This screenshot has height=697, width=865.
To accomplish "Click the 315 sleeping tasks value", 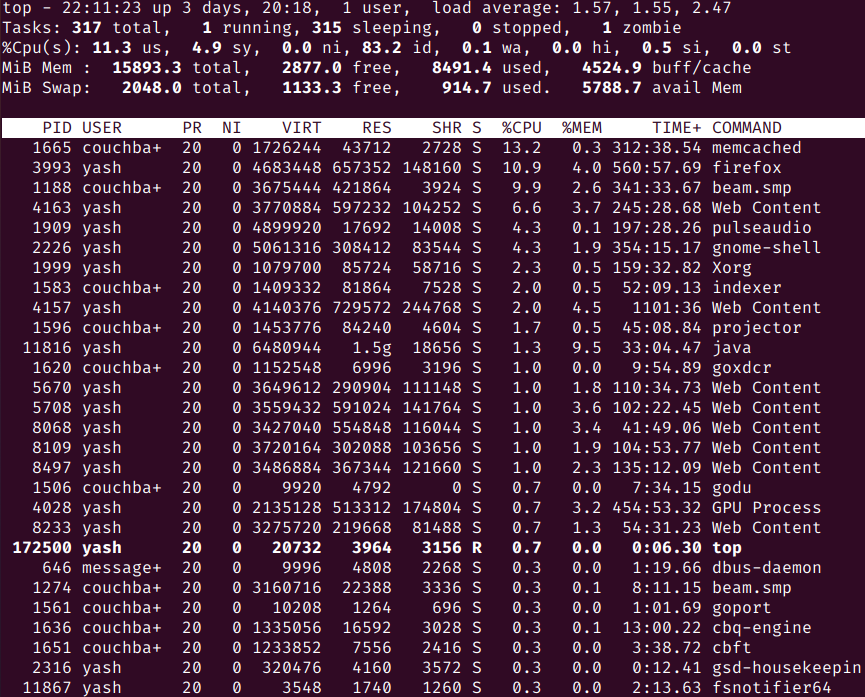I will (x=327, y=28).
